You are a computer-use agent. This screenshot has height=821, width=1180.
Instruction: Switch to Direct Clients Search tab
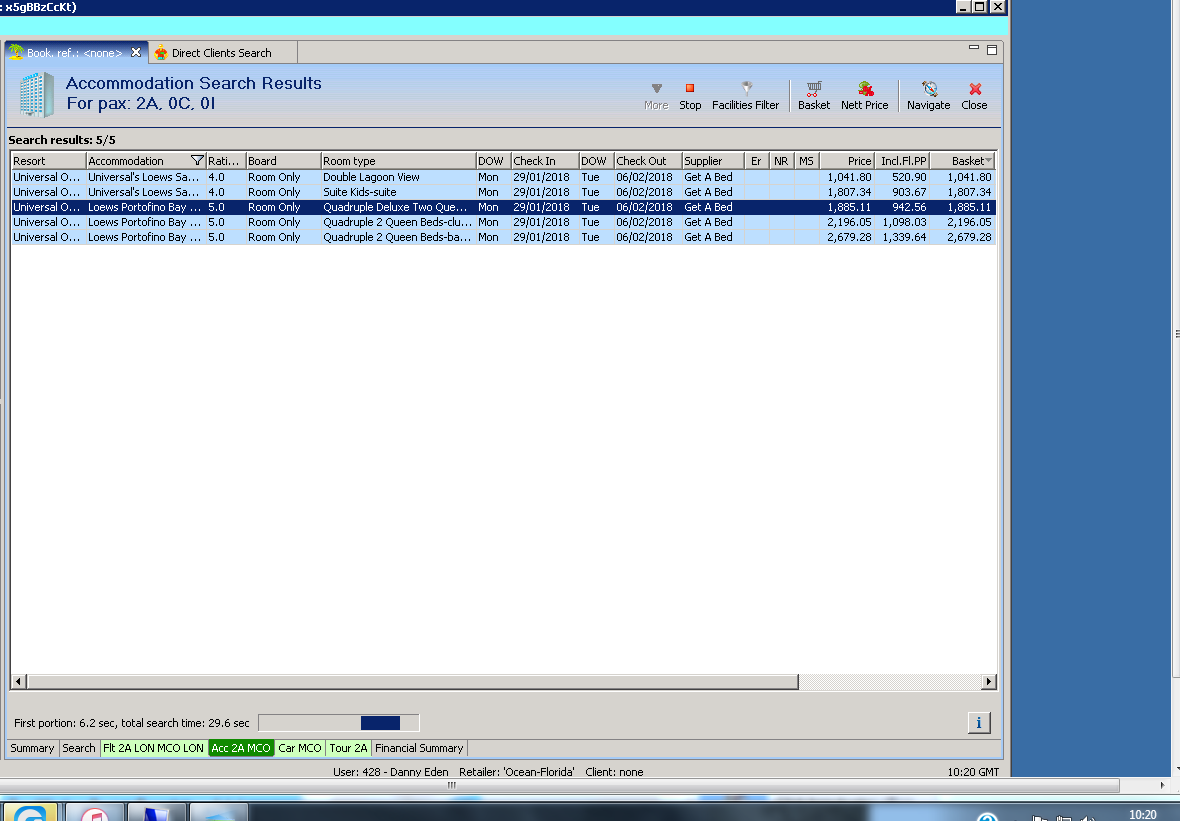tap(221, 53)
